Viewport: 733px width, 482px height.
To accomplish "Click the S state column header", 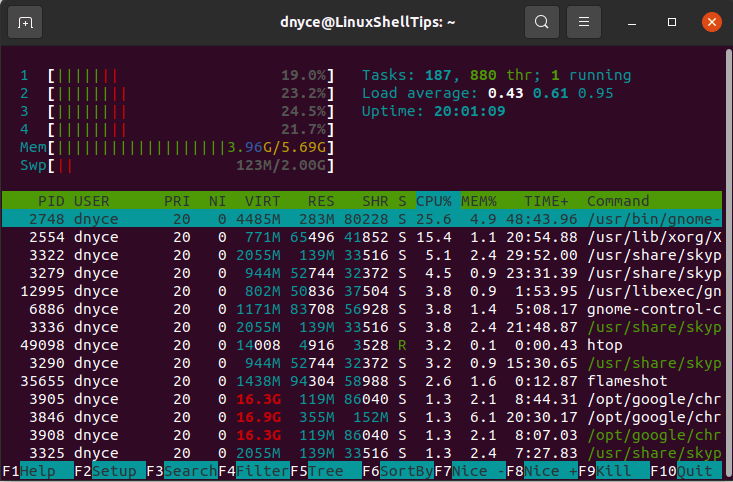I will [x=402, y=201].
